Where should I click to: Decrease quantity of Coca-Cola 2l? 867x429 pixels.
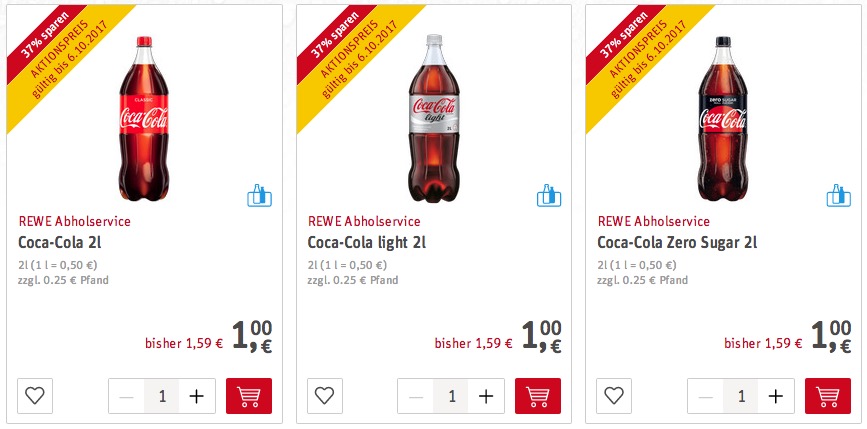126,396
